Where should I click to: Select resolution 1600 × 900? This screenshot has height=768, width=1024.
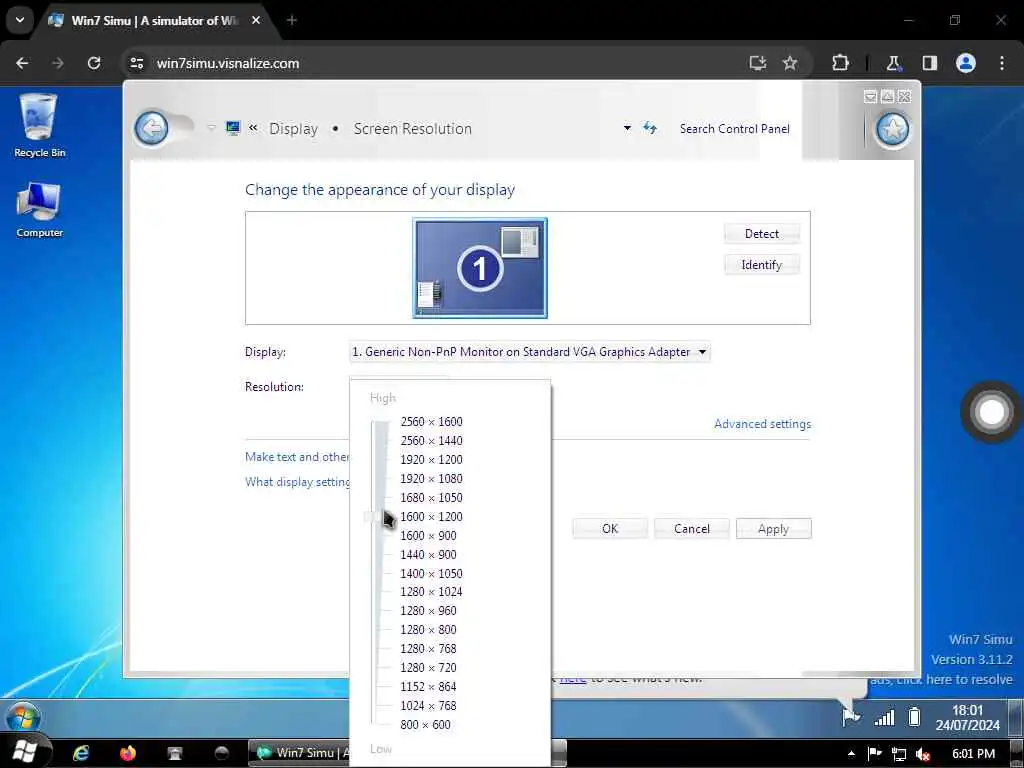click(428, 535)
